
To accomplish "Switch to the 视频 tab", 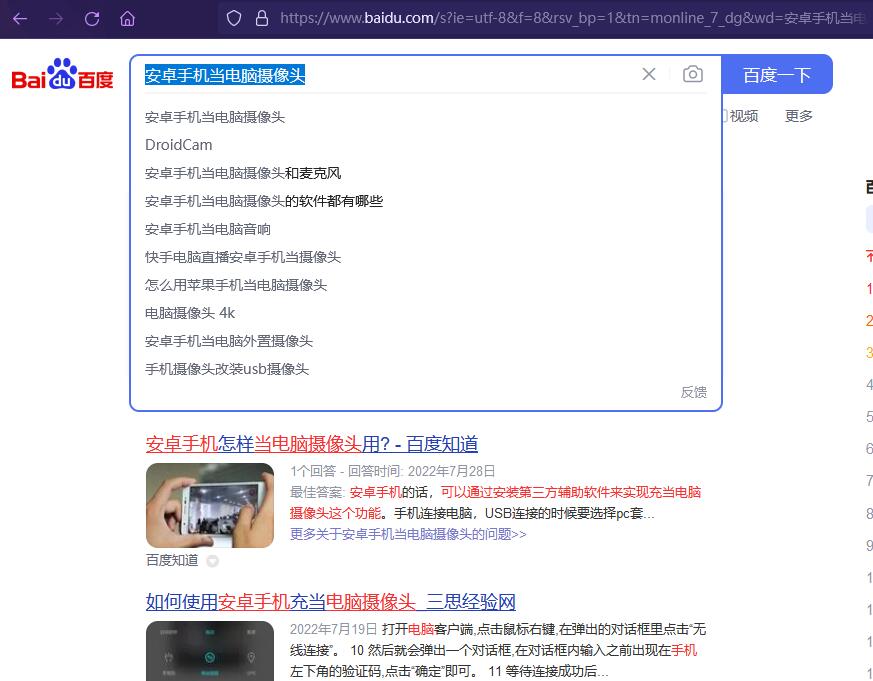I will pos(744,116).
